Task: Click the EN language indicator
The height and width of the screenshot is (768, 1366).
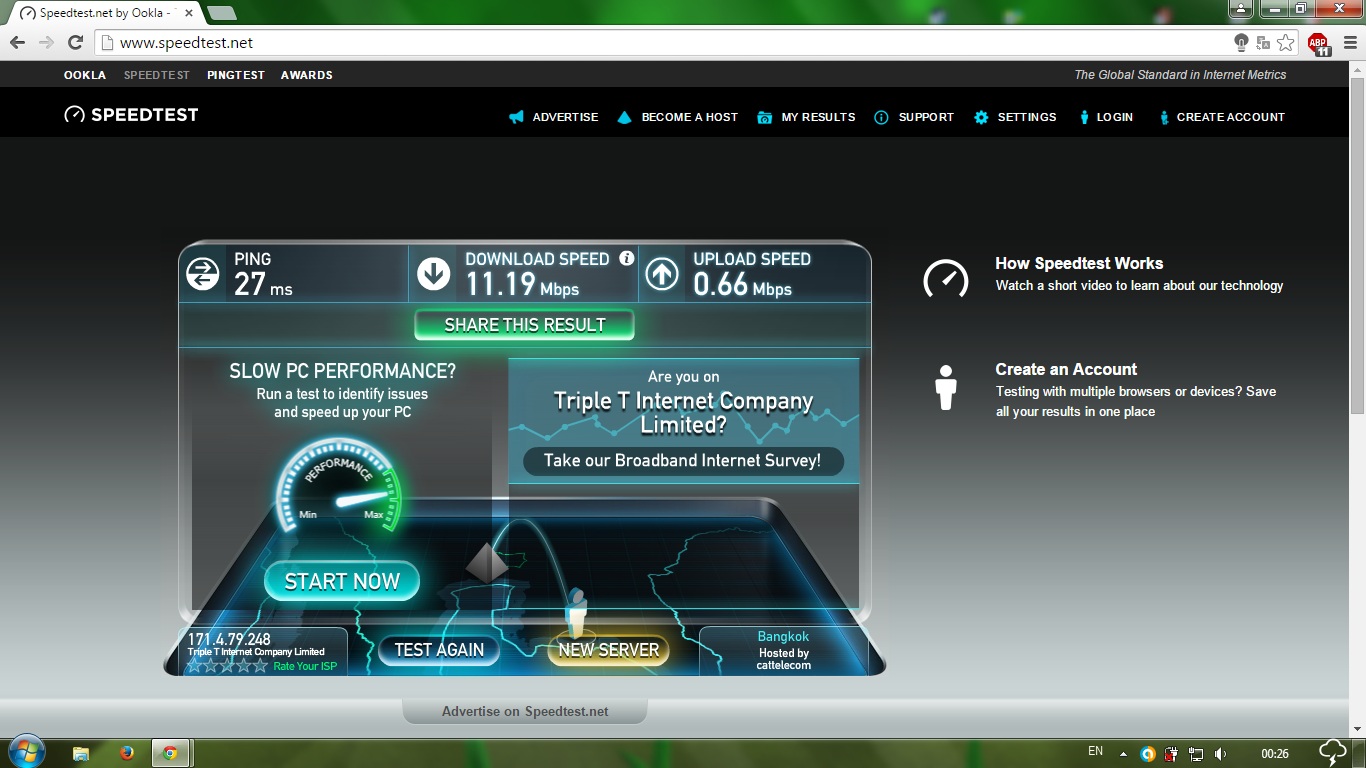Action: point(1095,751)
